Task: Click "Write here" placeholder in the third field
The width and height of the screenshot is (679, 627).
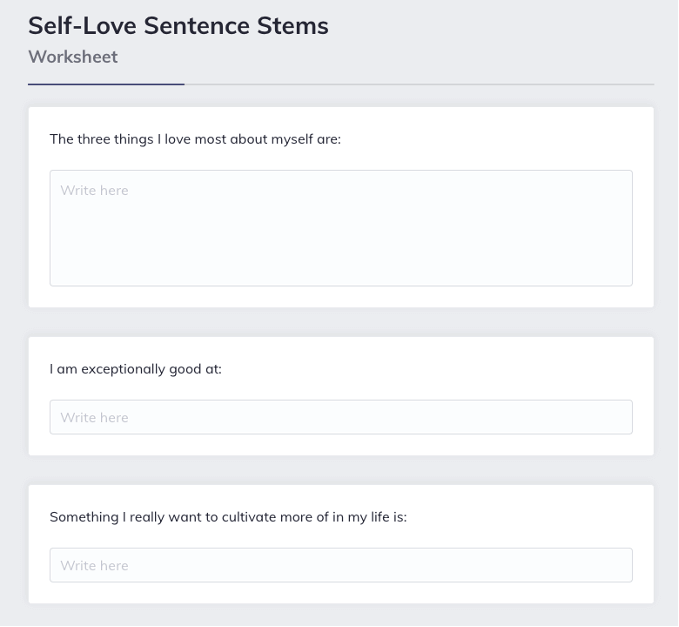Action: pyautogui.click(x=94, y=566)
